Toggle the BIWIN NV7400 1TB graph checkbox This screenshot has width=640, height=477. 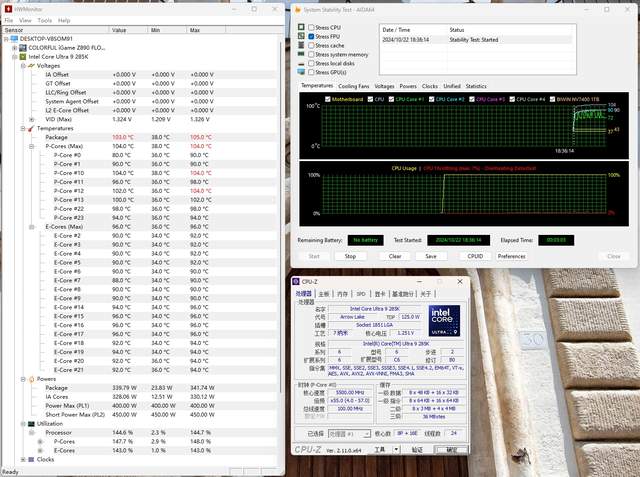click(552, 99)
